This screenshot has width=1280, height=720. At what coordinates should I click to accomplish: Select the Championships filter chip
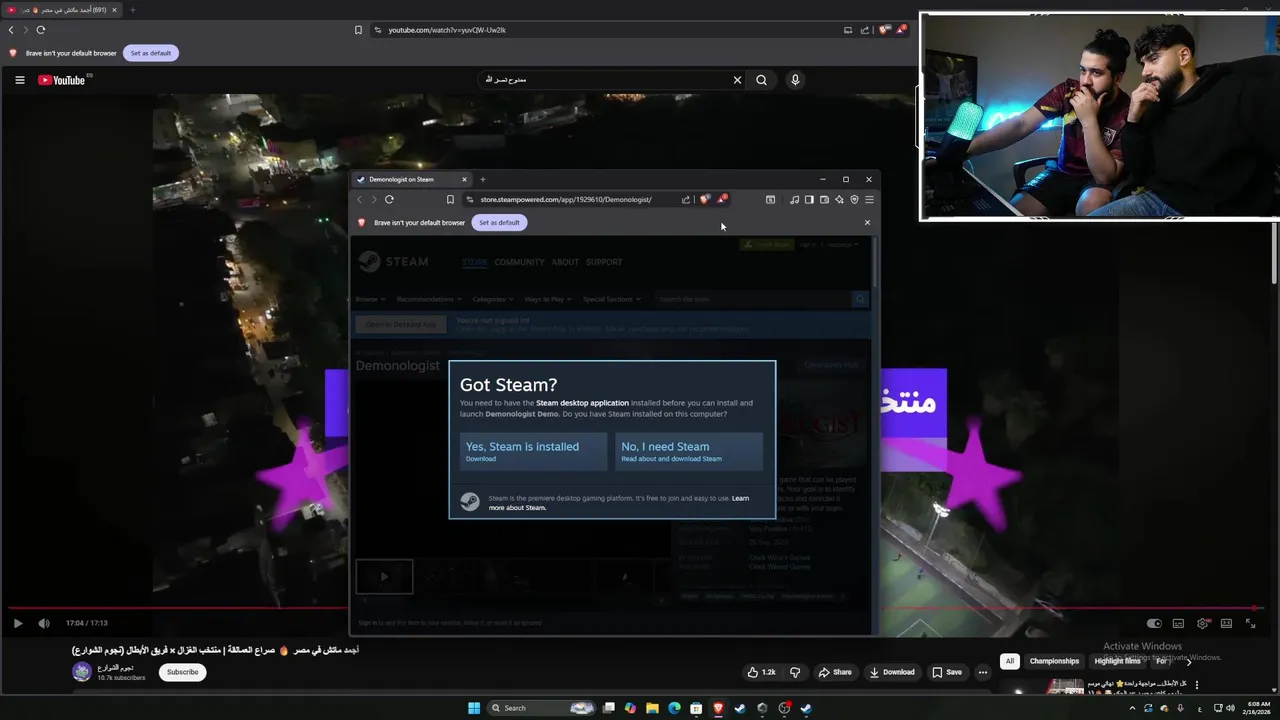click(x=1054, y=661)
